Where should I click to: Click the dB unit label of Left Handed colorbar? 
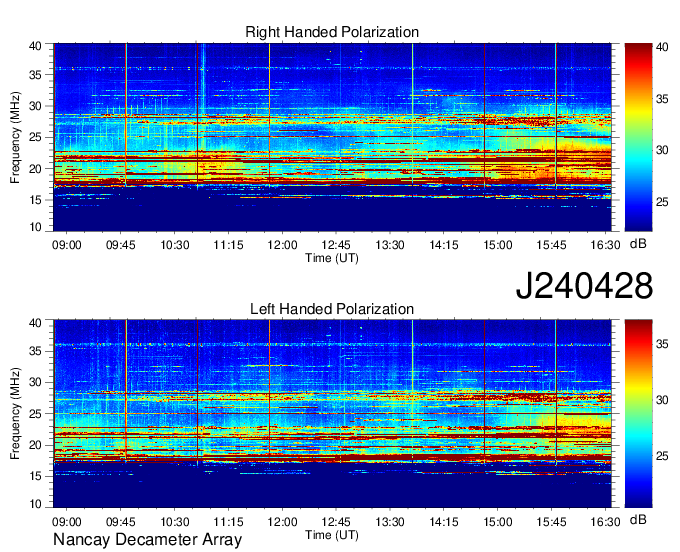(638, 519)
